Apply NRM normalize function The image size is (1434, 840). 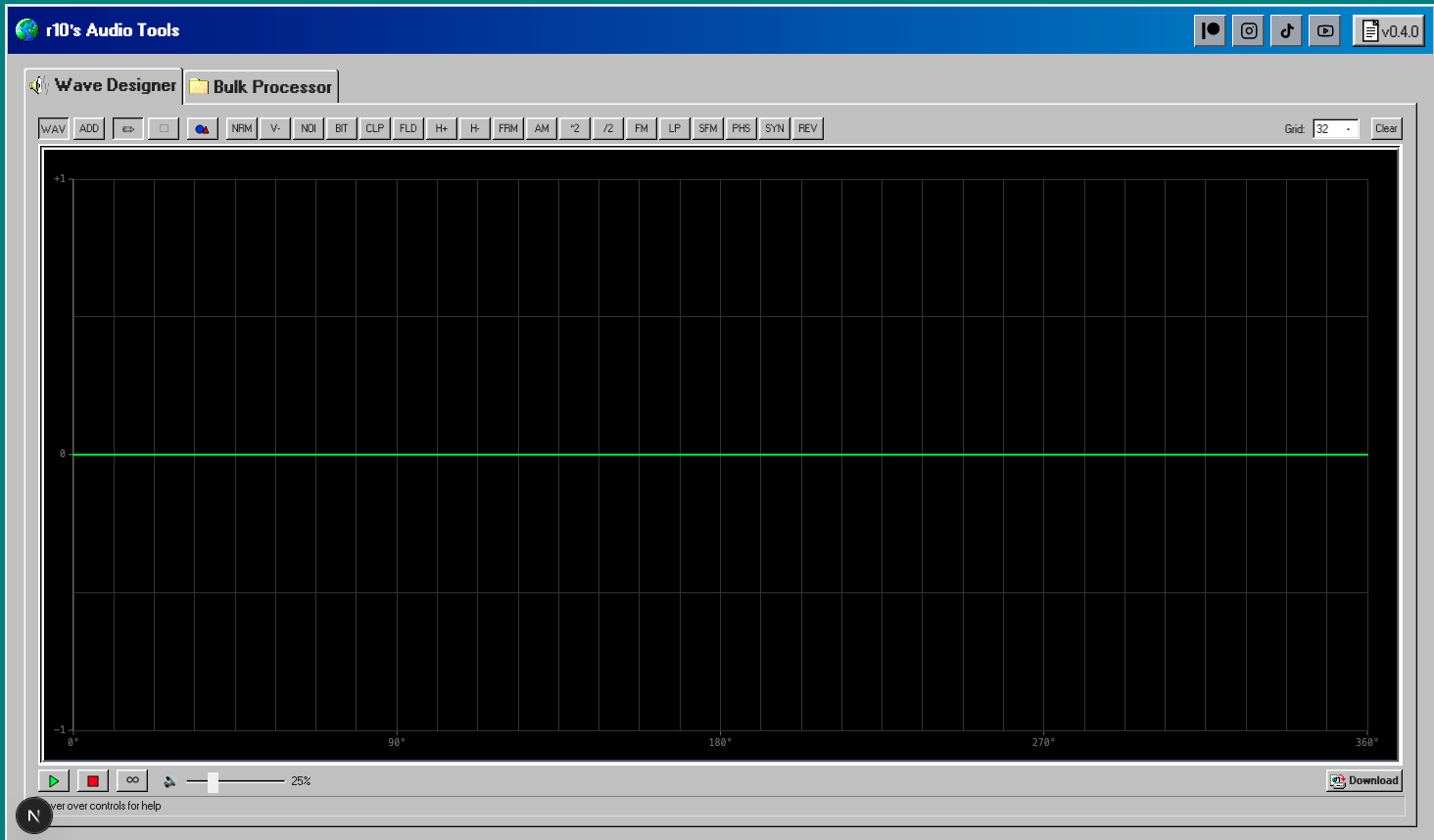click(x=242, y=128)
